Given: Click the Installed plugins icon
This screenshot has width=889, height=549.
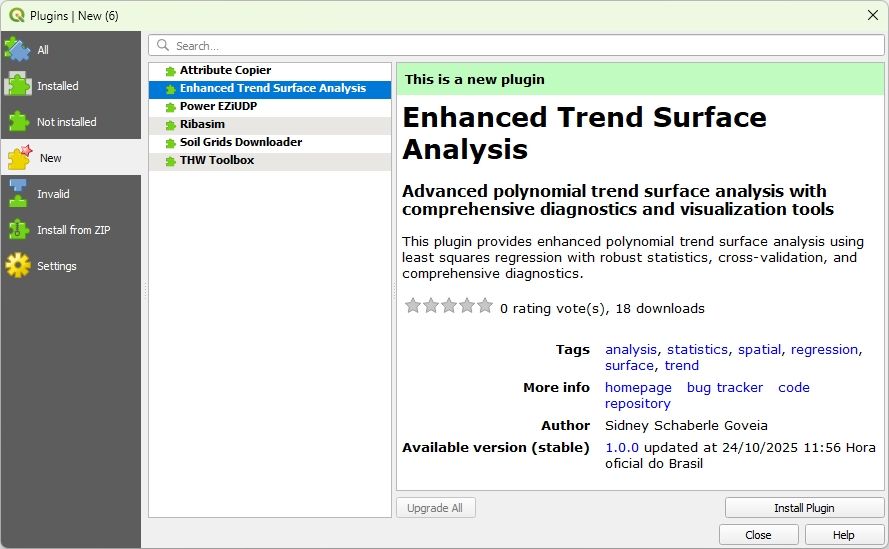Looking at the screenshot, I should point(18,86).
